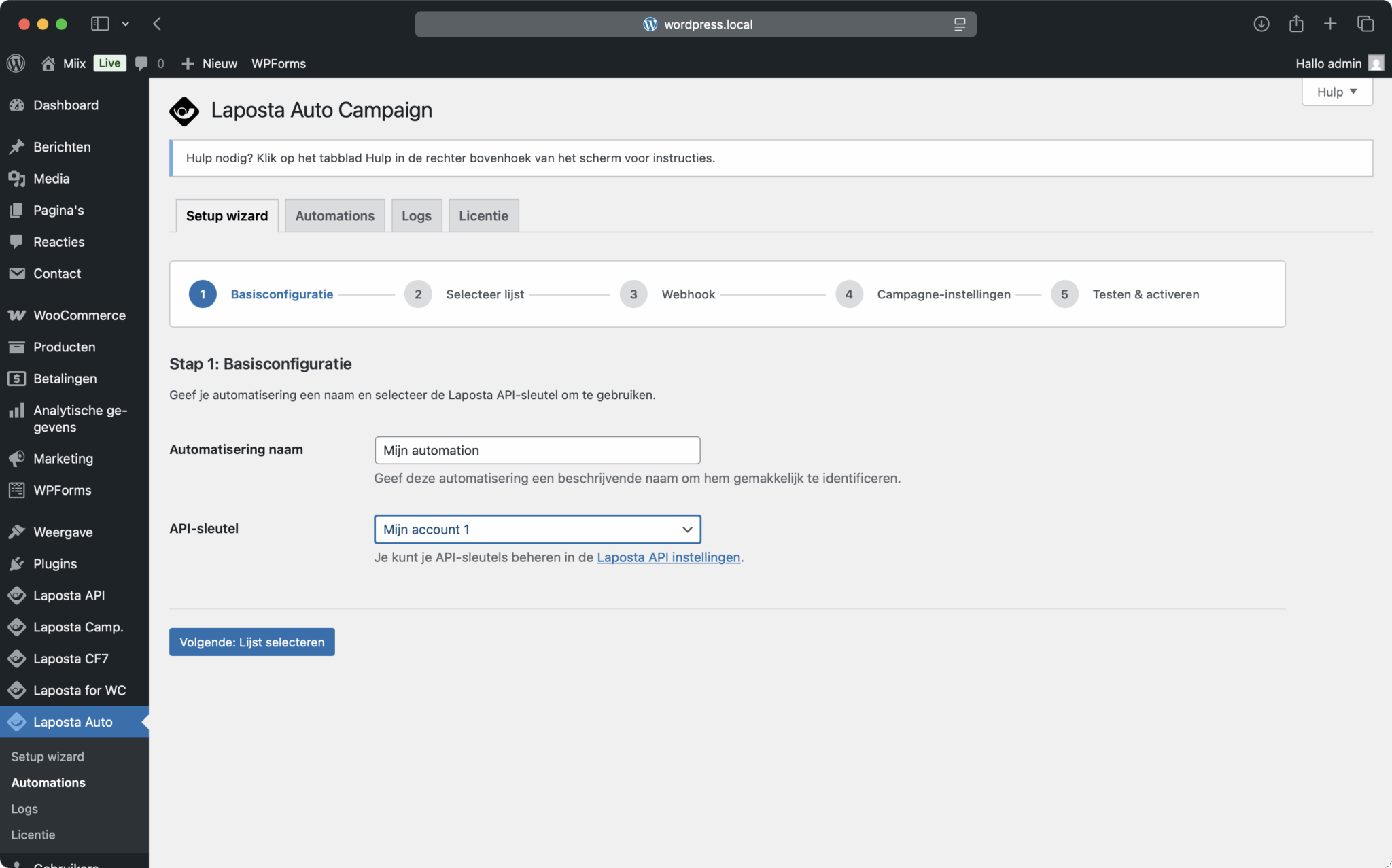Show Safari tab overview icon
The image size is (1392, 868).
click(x=1365, y=24)
